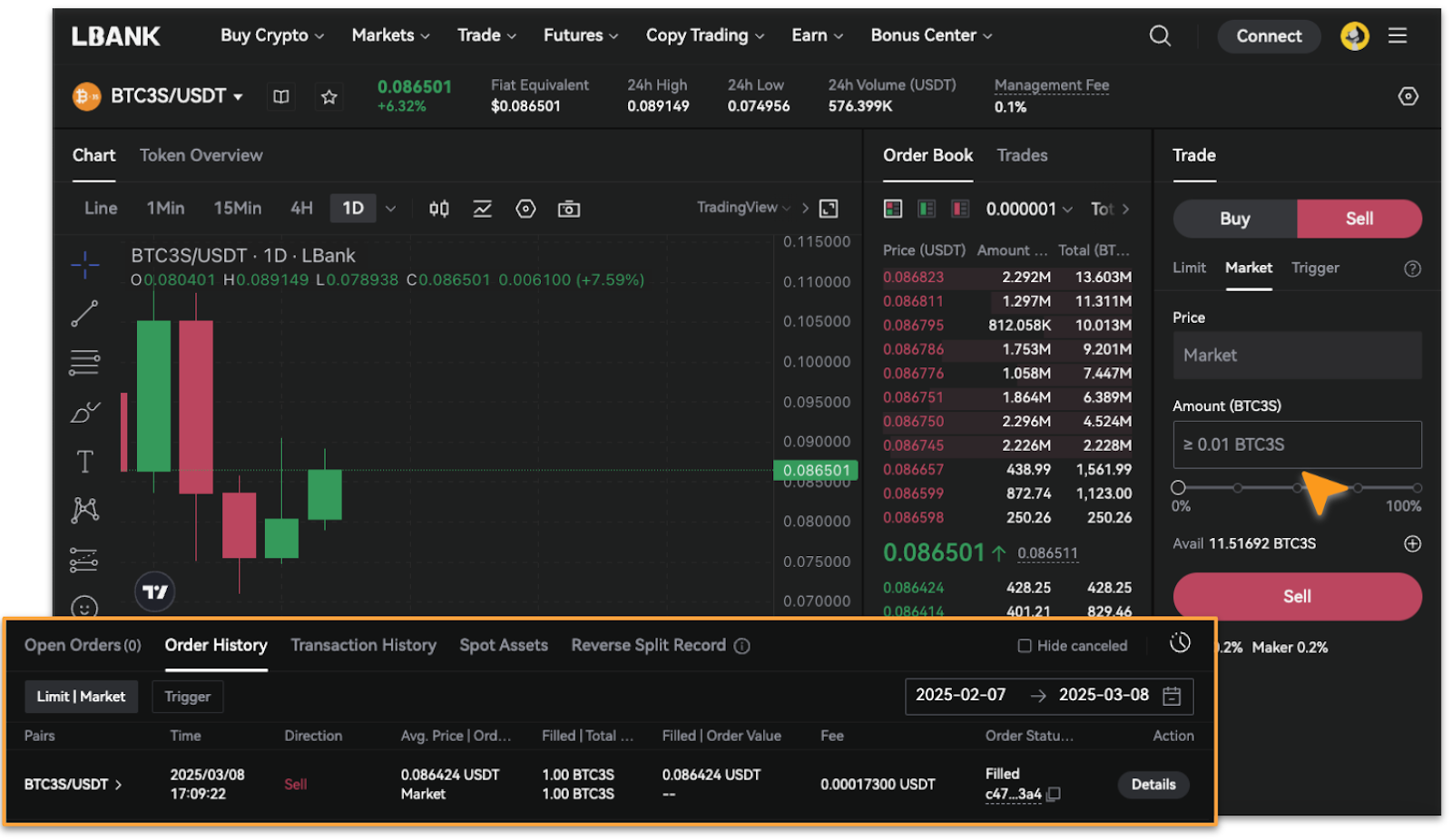Take chart snapshot camera icon

[x=569, y=209]
